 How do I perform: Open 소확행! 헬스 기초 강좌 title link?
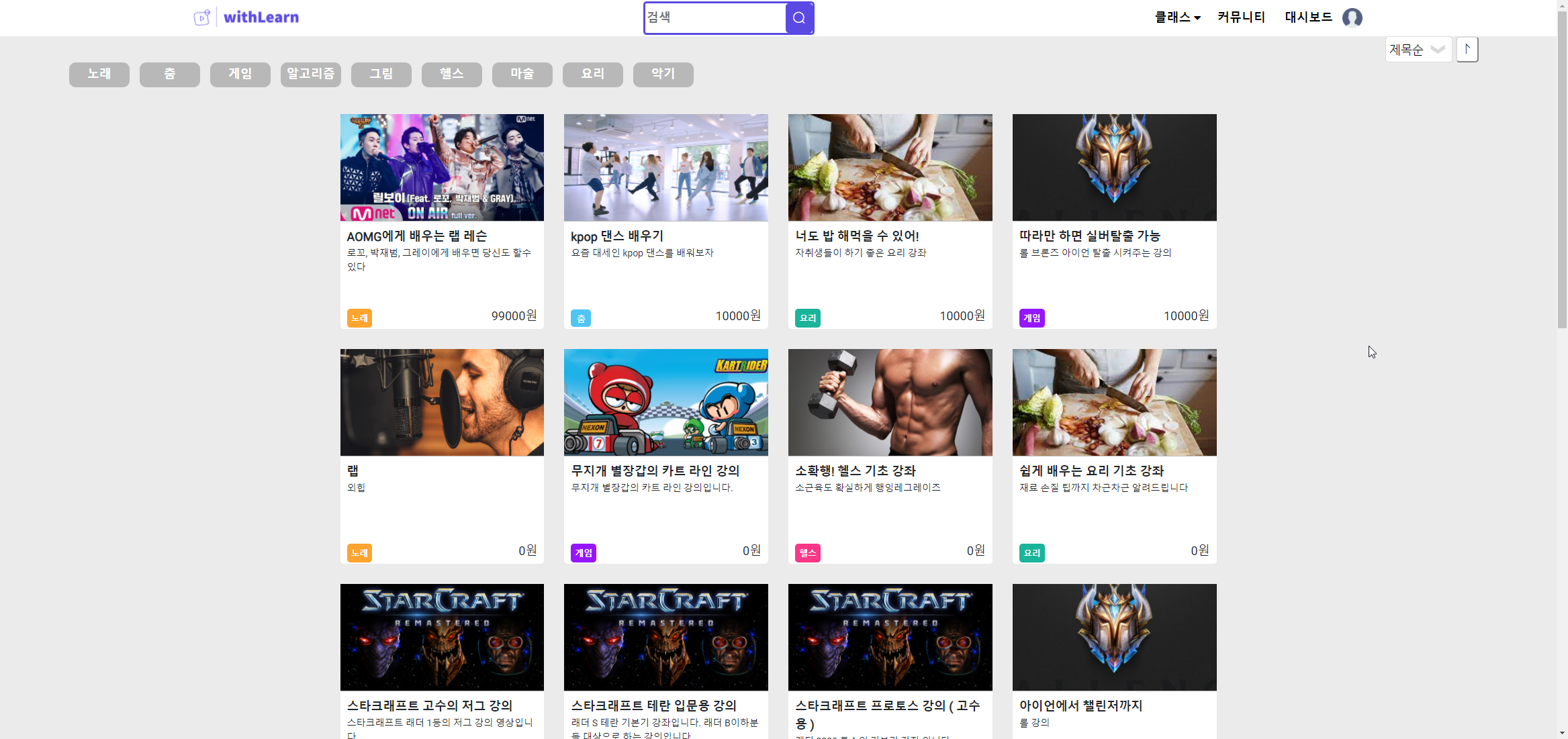click(x=855, y=471)
